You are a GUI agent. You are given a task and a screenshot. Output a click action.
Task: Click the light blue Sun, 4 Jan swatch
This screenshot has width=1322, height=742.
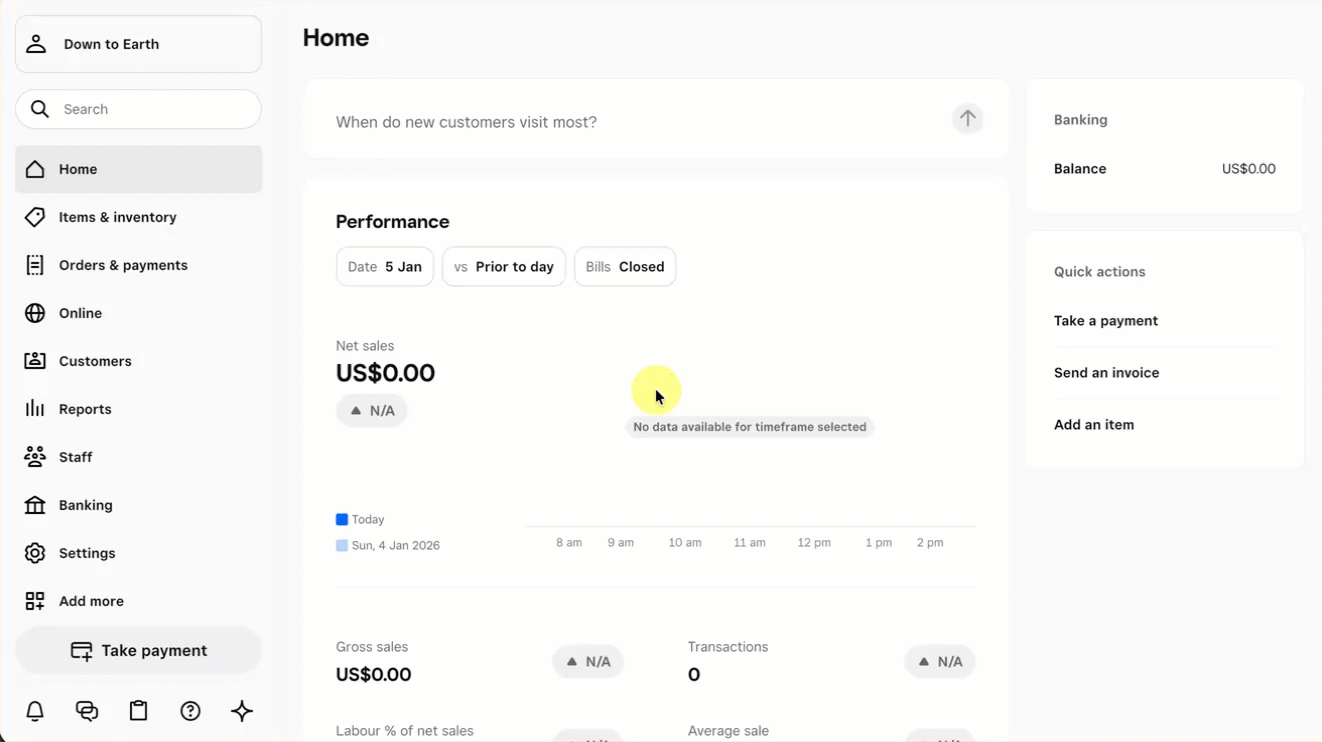tap(342, 546)
